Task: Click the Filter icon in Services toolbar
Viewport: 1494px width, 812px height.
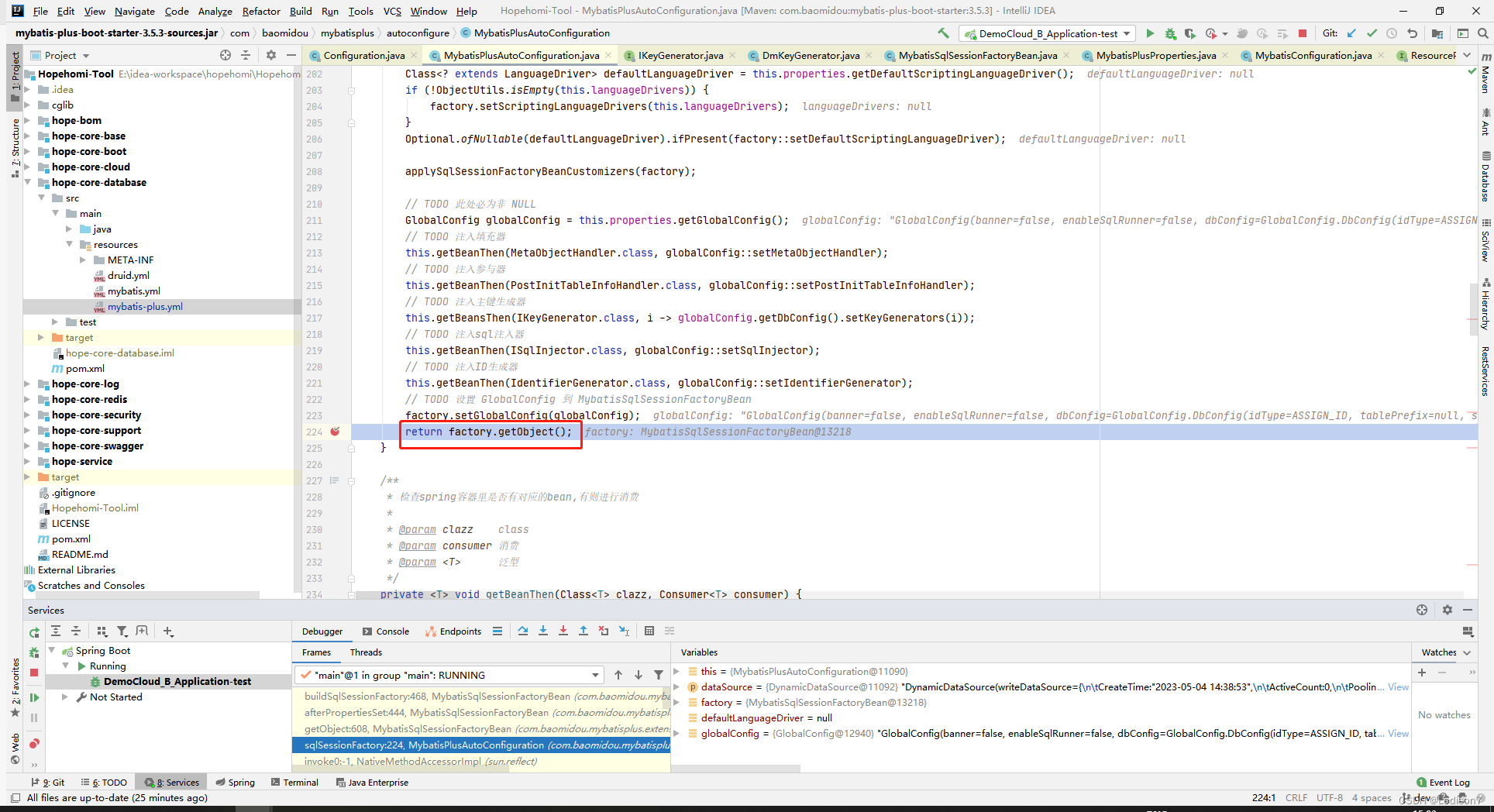Action: click(x=122, y=631)
